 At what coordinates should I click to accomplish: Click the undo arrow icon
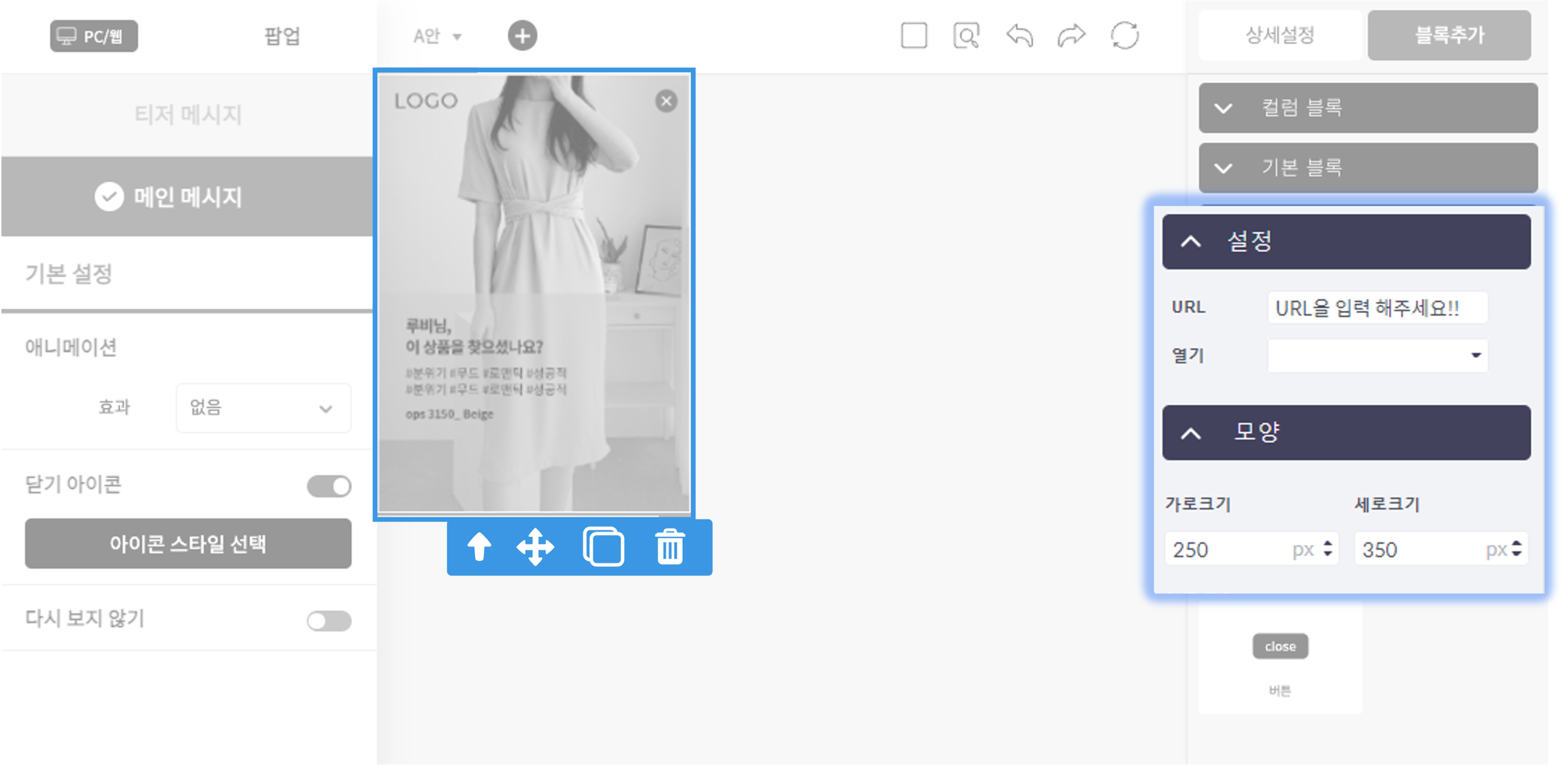(x=1019, y=35)
